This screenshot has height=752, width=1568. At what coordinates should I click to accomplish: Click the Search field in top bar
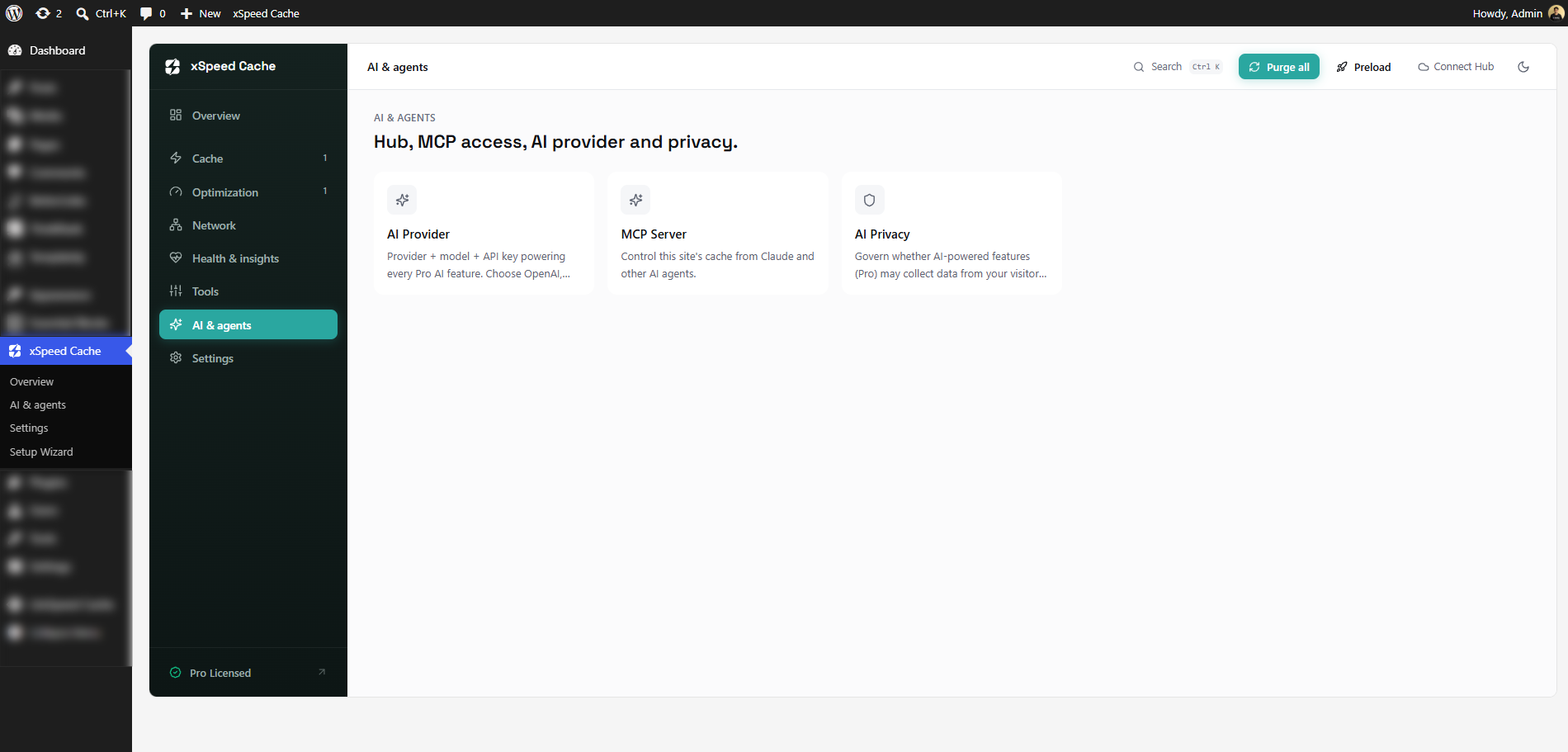click(x=1177, y=67)
